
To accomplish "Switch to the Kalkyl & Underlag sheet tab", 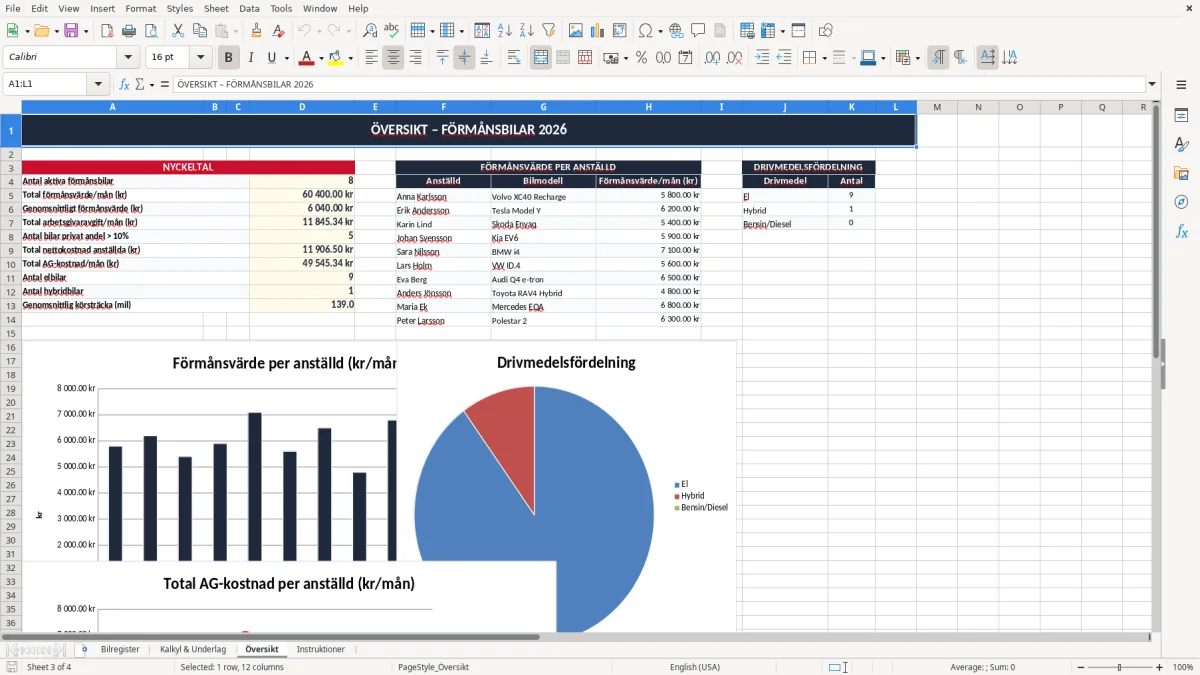I will point(193,649).
